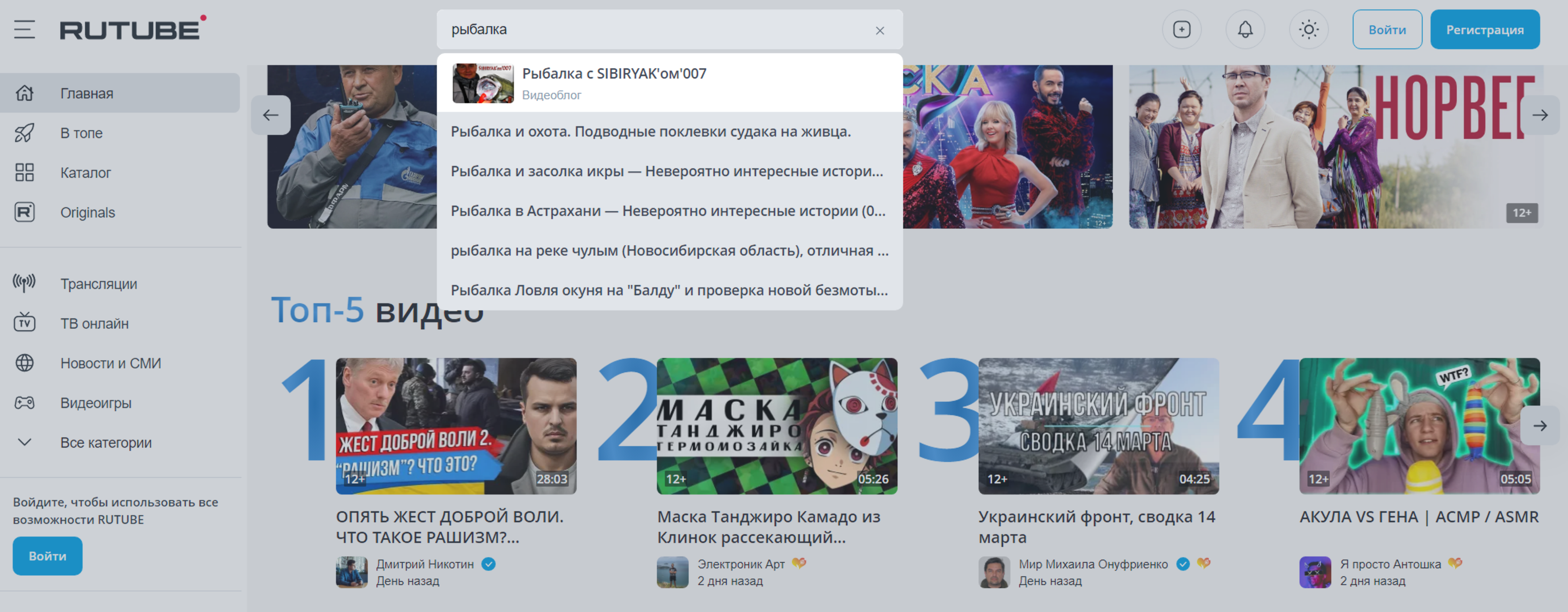The height and width of the screenshot is (612, 1568).
Task: Click the upload video plus icon
Action: click(x=1182, y=29)
